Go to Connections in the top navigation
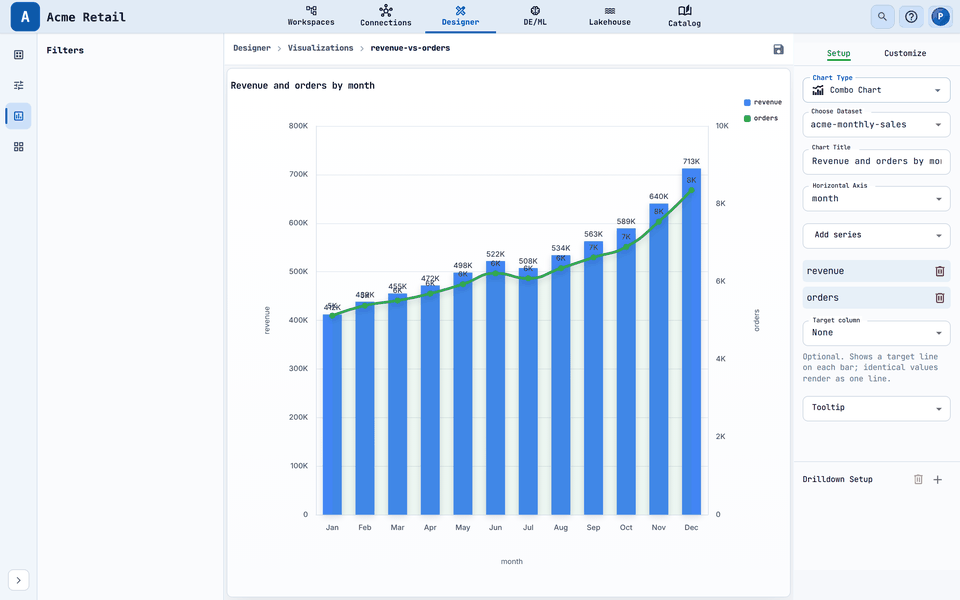The image size is (960, 600). click(386, 16)
